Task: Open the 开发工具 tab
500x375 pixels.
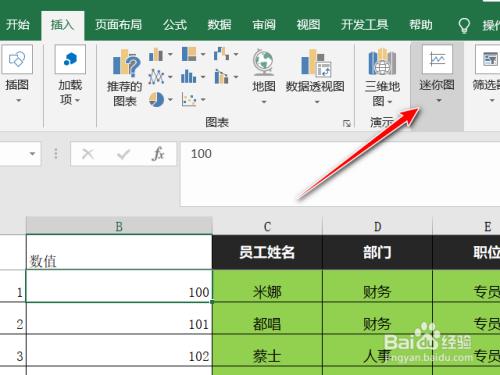Action: [x=365, y=25]
